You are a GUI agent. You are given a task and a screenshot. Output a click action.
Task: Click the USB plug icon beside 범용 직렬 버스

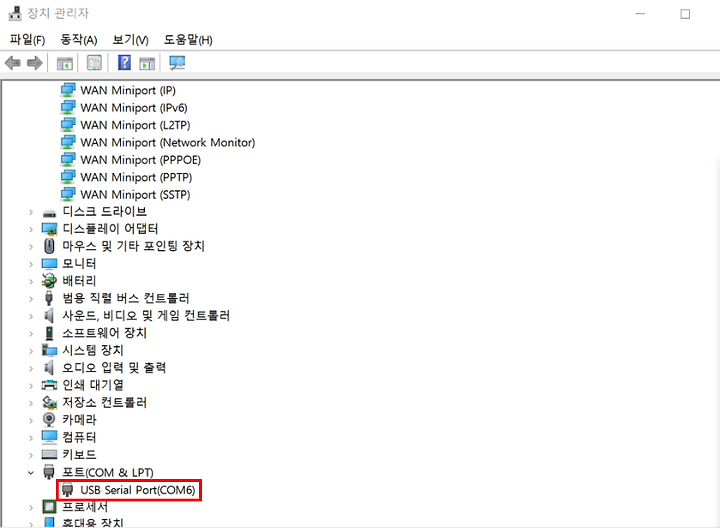pyautogui.click(x=49, y=298)
